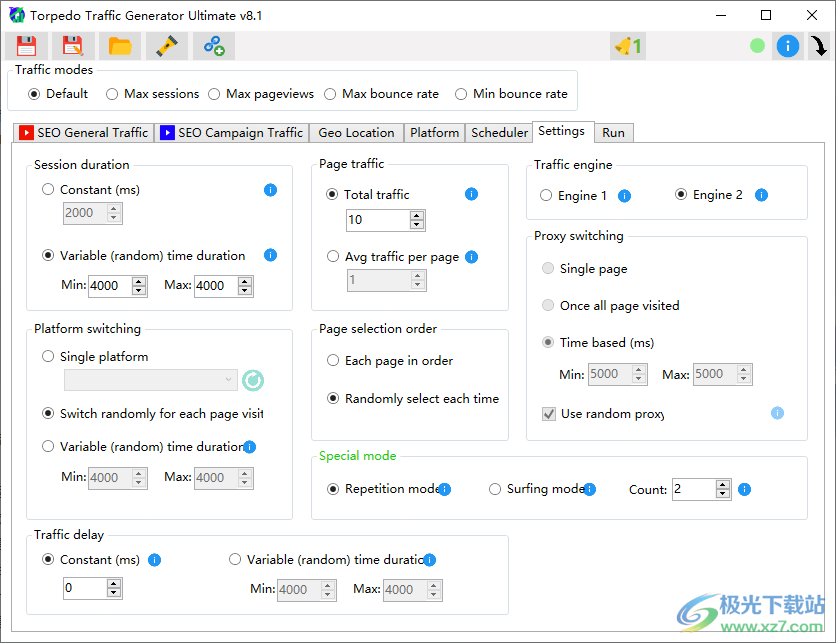Click the refresh icon beside platform dropdown
836x643 pixels.
253,380
